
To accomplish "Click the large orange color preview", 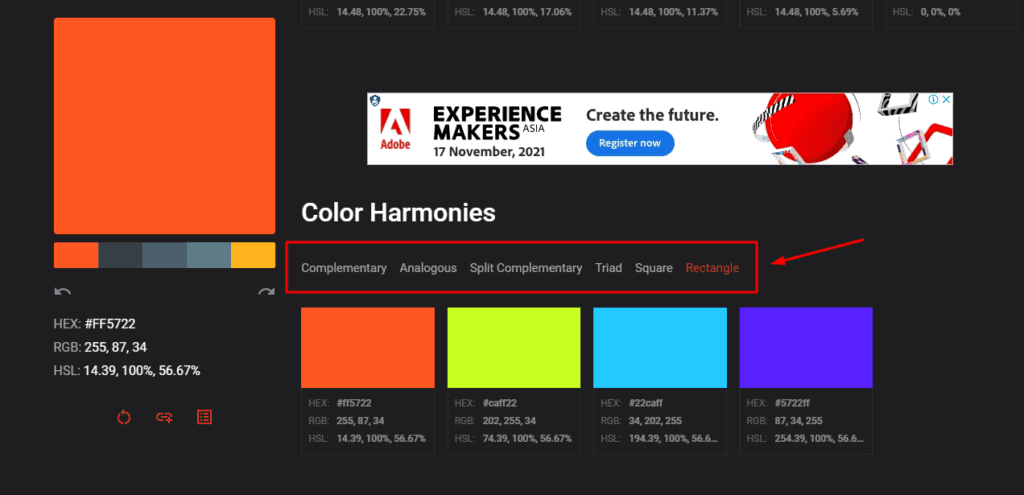I will tap(164, 126).
